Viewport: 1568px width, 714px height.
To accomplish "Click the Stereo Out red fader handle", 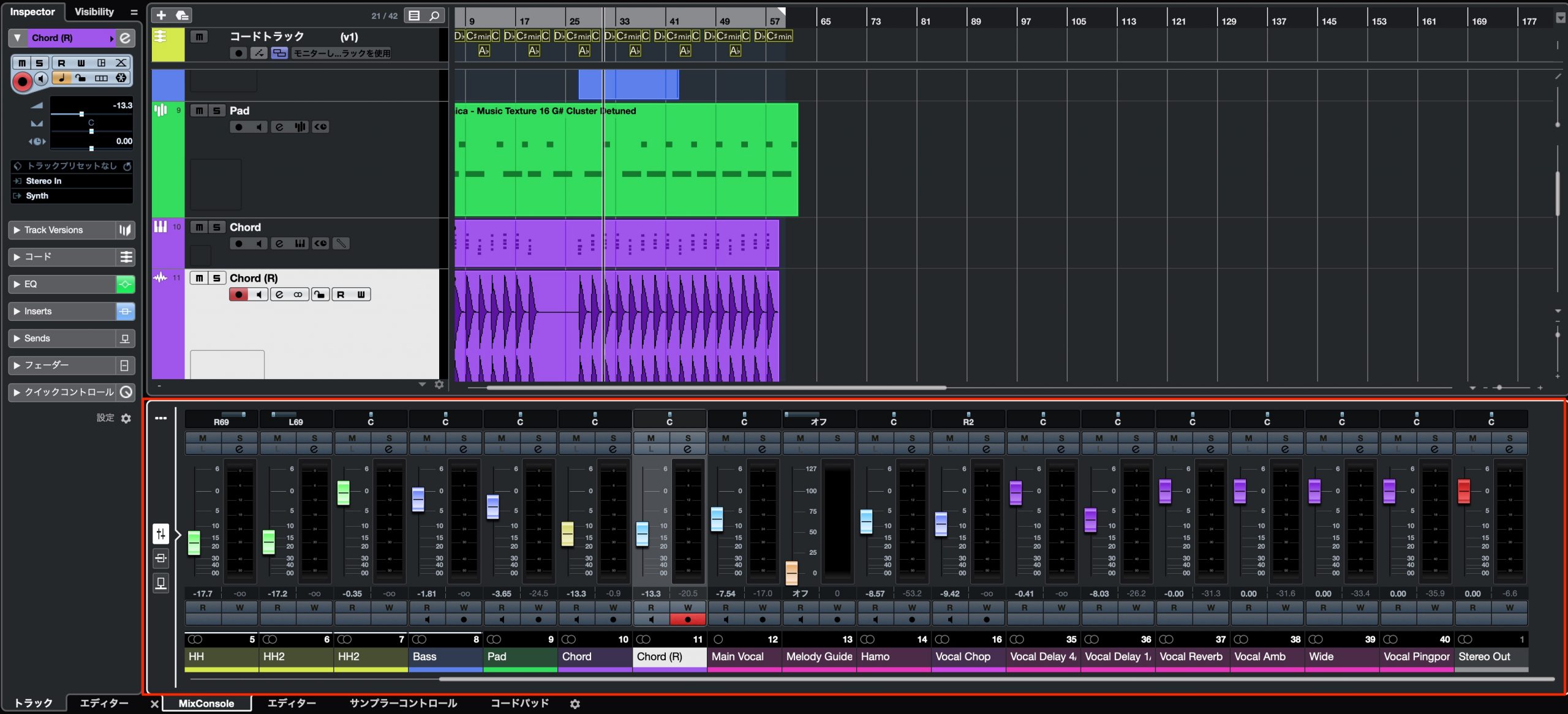I will tap(1464, 491).
